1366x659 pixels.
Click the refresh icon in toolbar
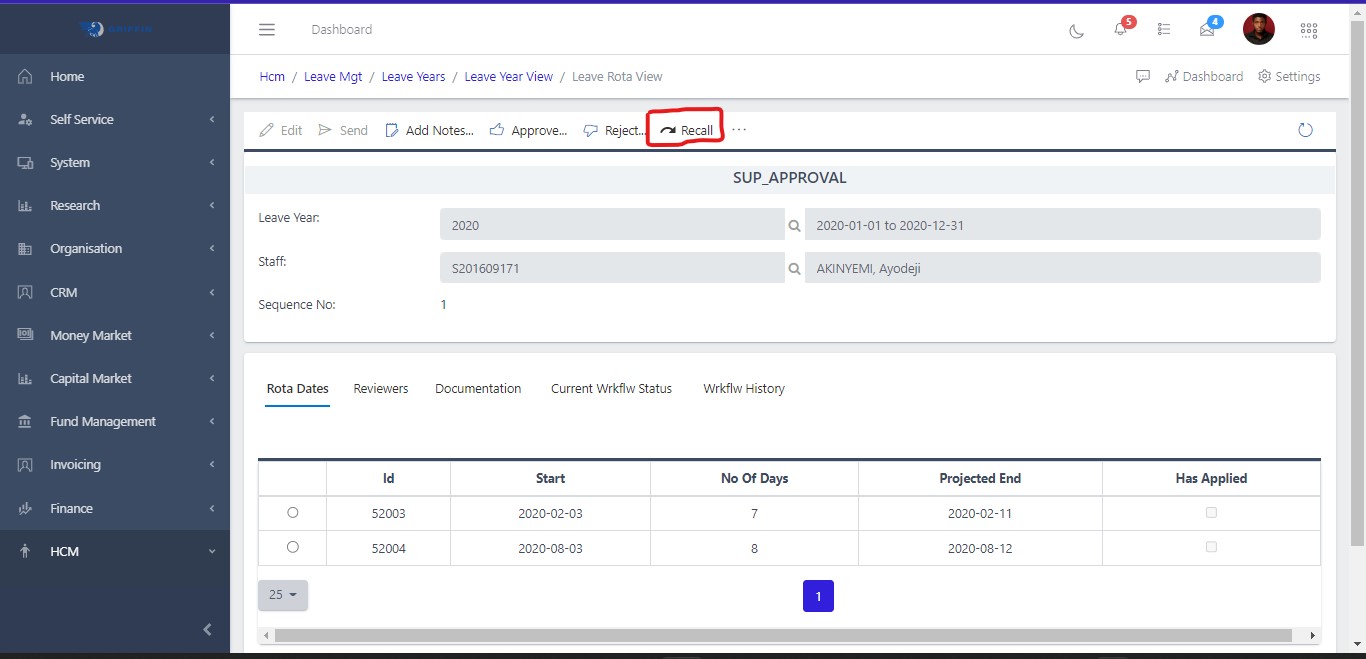click(x=1305, y=130)
